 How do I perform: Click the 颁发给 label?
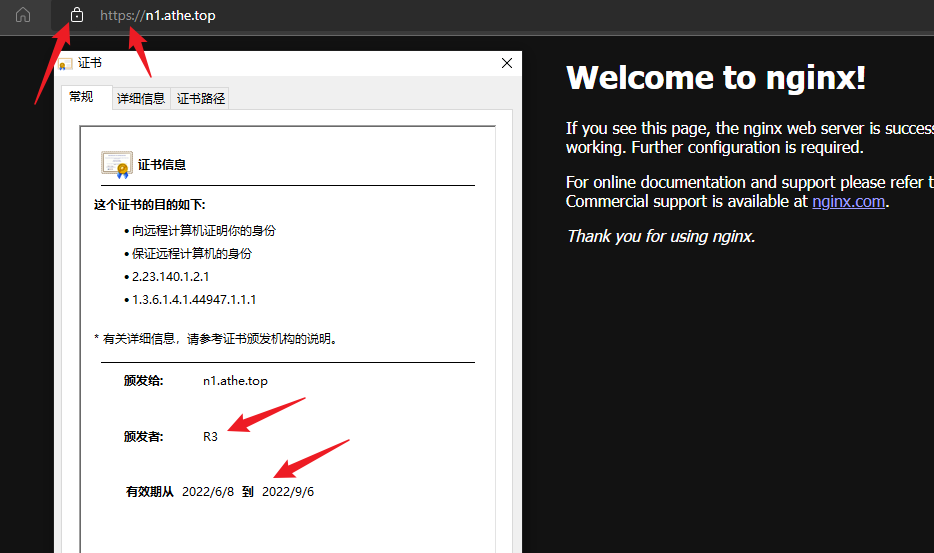(x=144, y=381)
